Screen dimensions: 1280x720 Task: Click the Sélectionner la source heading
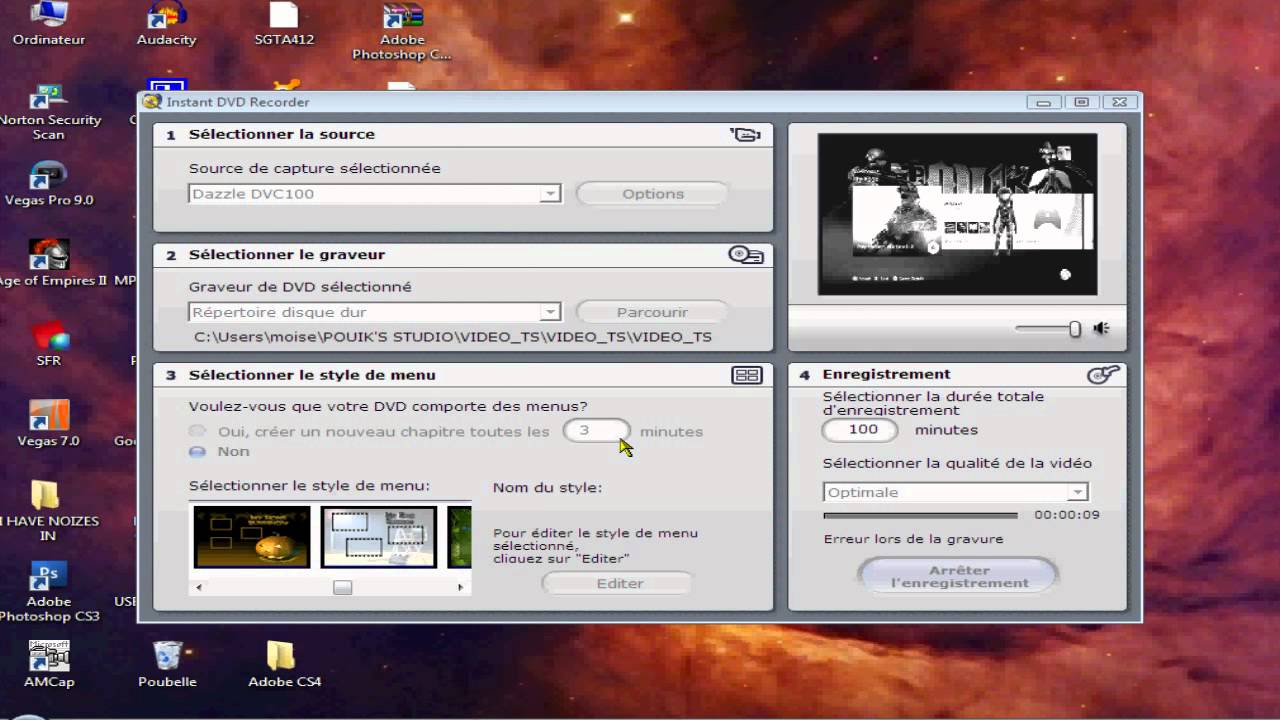[282, 134]
